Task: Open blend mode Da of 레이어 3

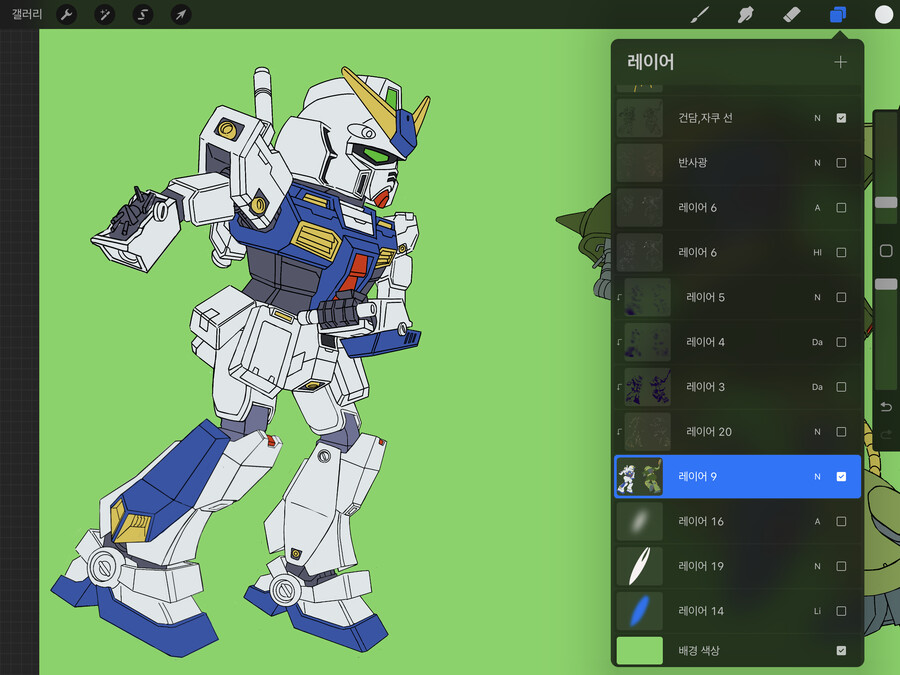Action: pyautogui.click(x=817, y=387)
